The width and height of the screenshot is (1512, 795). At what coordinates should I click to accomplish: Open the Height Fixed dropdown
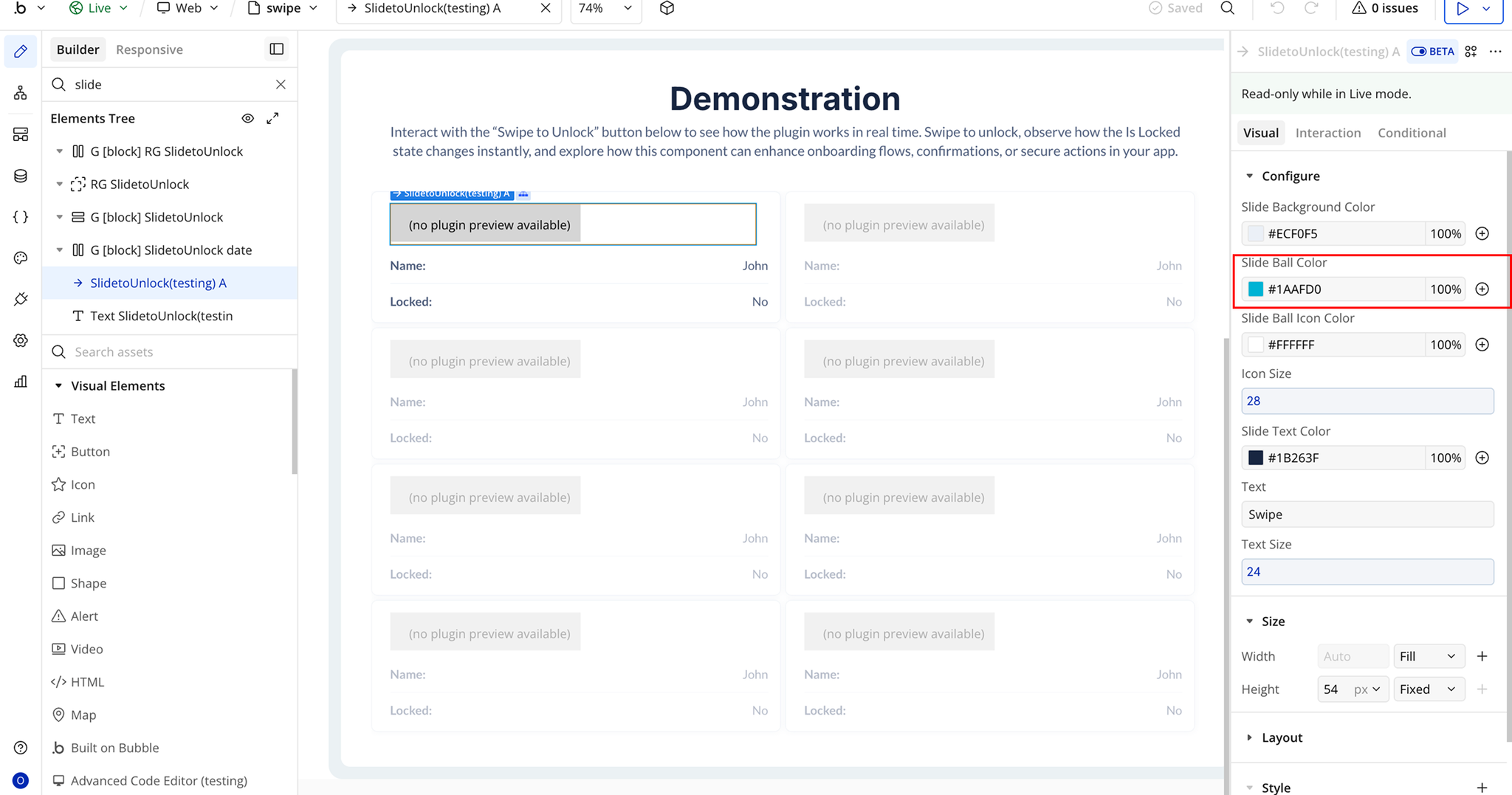pos(1428,689)
